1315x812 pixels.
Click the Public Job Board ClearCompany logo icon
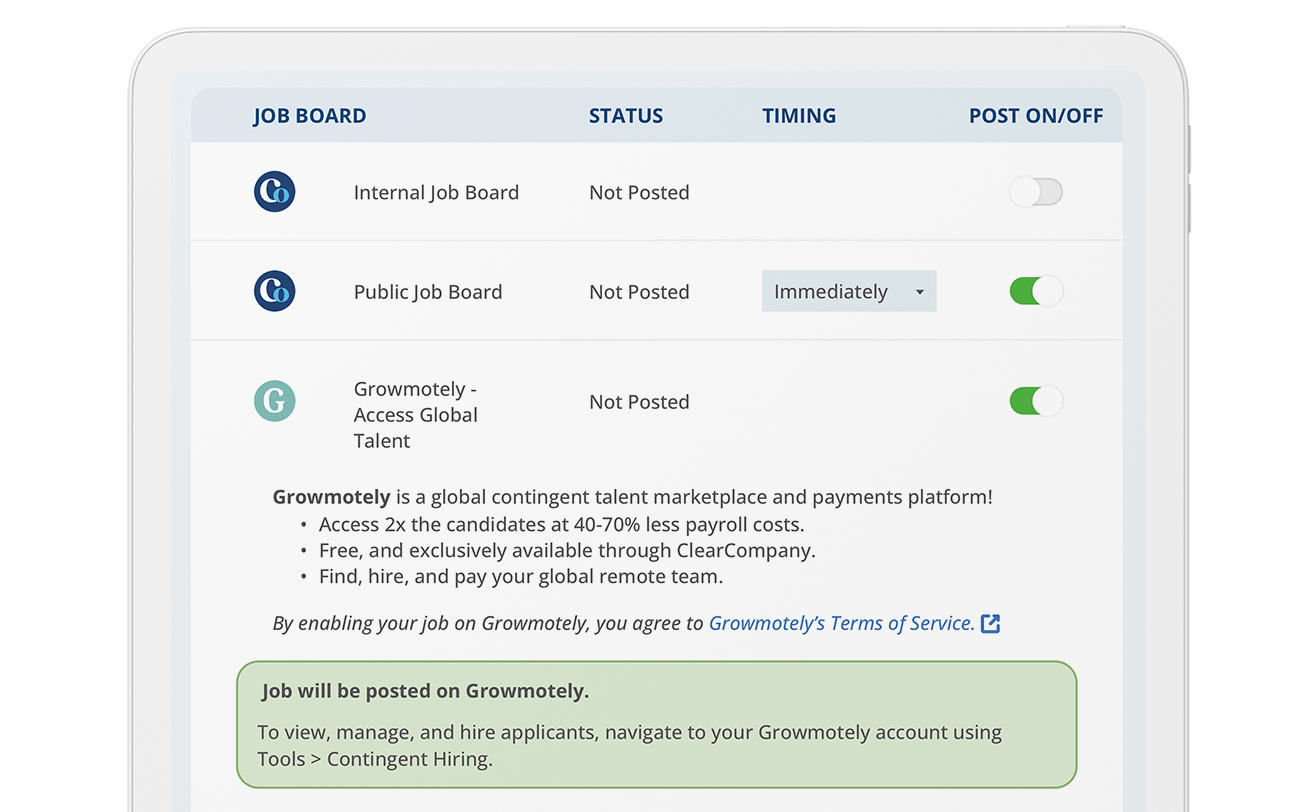pyautogui.click(x=274, y=291)
